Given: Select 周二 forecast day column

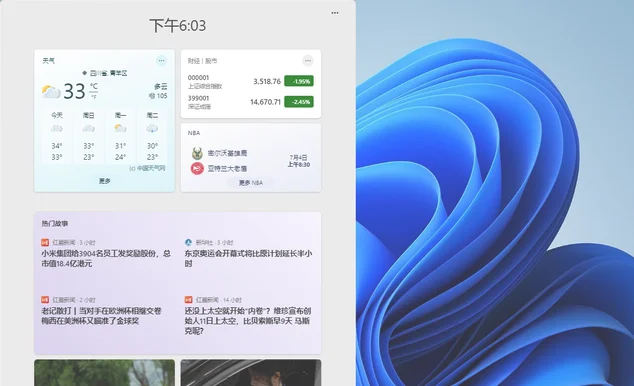Looking at the screenshot, I should [x=152, y=137].
